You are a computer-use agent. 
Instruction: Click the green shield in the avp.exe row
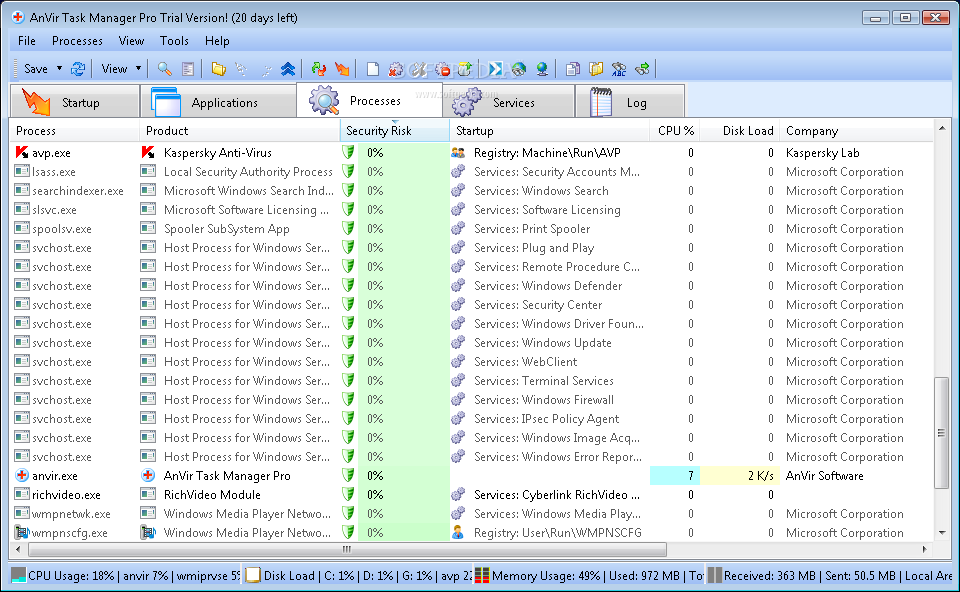[x=348, y=152]
